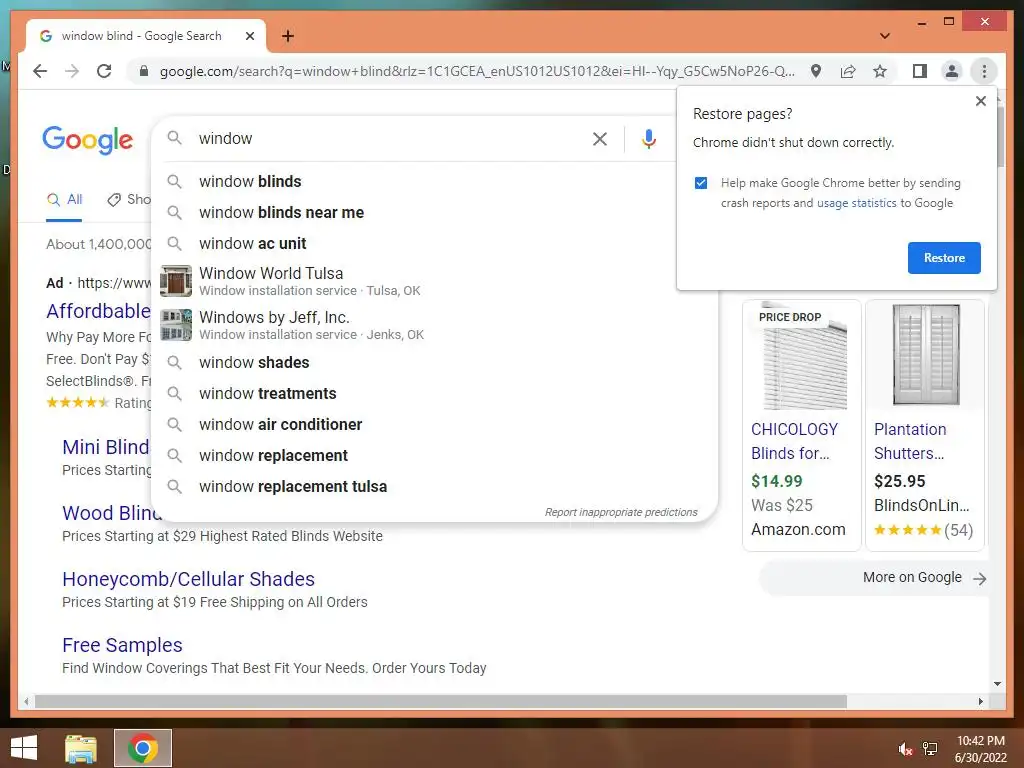Dismiss the Restore pages popup

tap(980, 101)
